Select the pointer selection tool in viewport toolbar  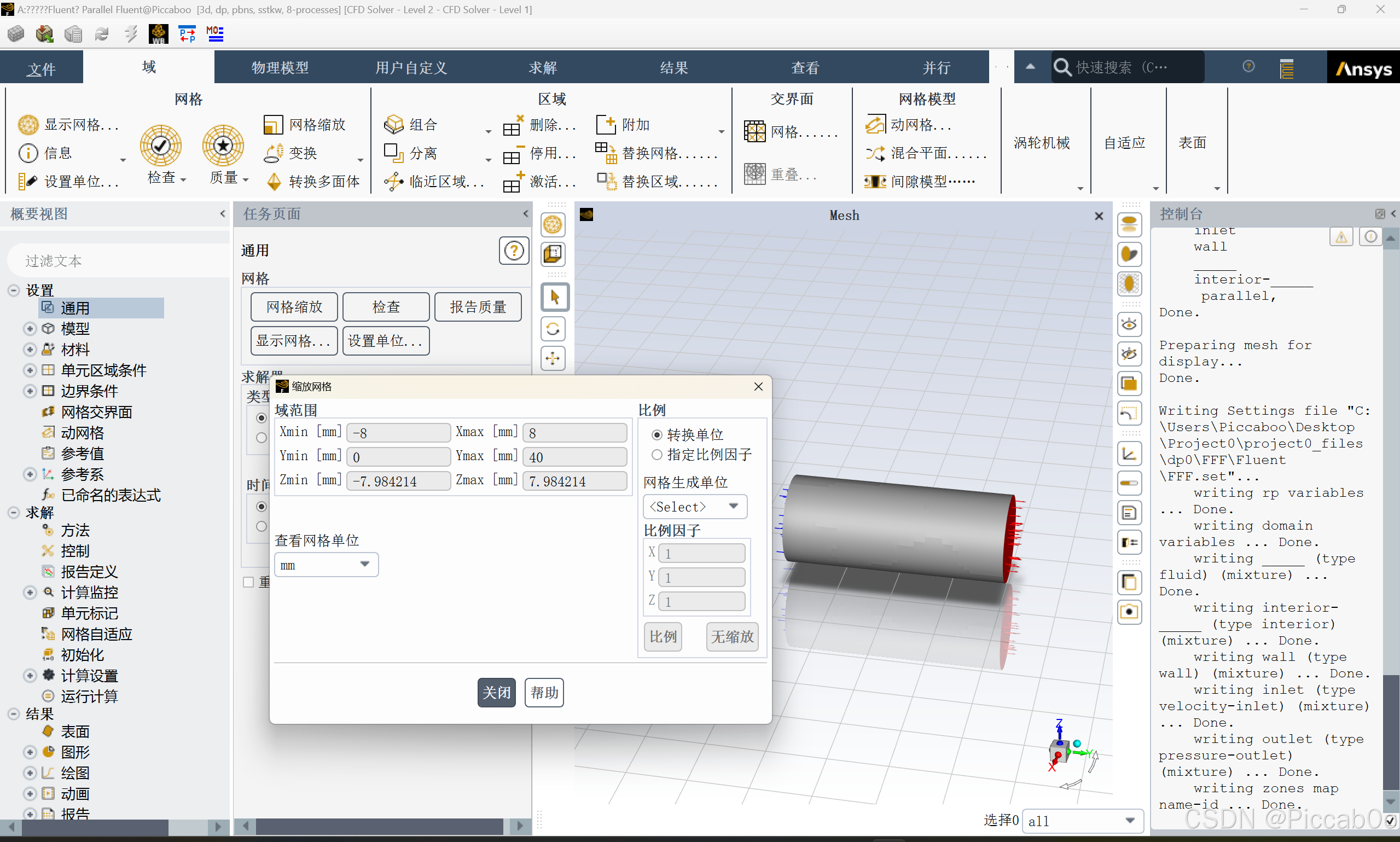tap(554, 297)
